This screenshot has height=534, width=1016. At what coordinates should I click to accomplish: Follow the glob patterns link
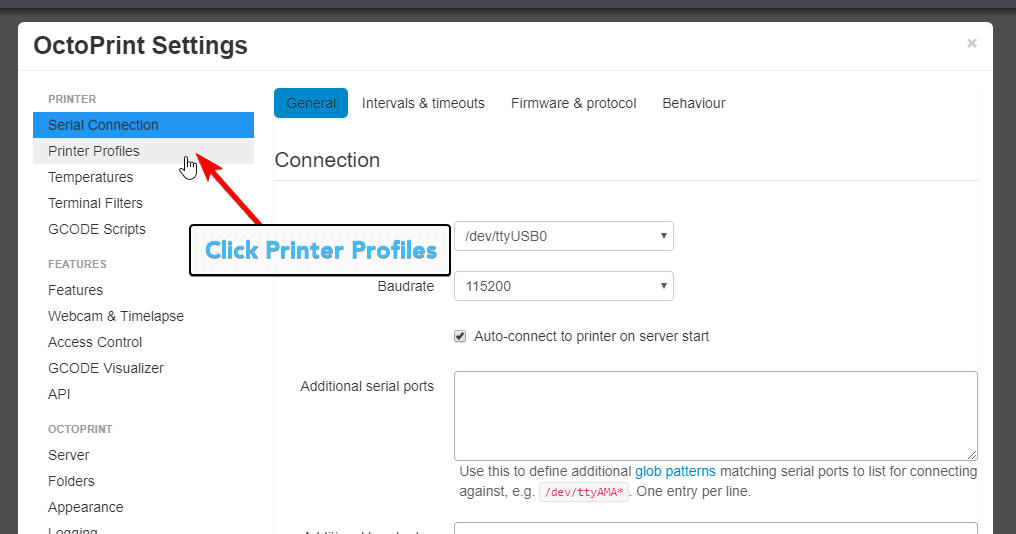(x=675, y=471)
